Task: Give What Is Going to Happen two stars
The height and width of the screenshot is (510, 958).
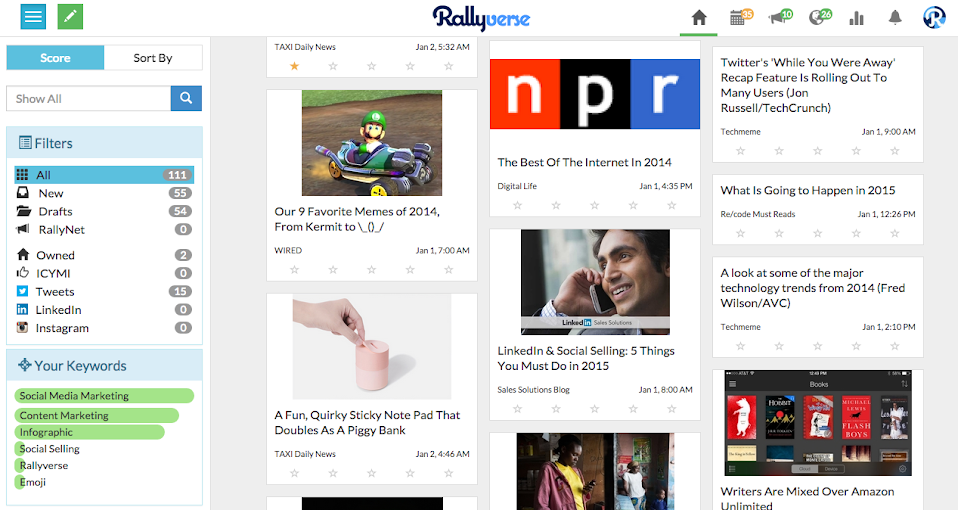Action: [x=779, y=233]
